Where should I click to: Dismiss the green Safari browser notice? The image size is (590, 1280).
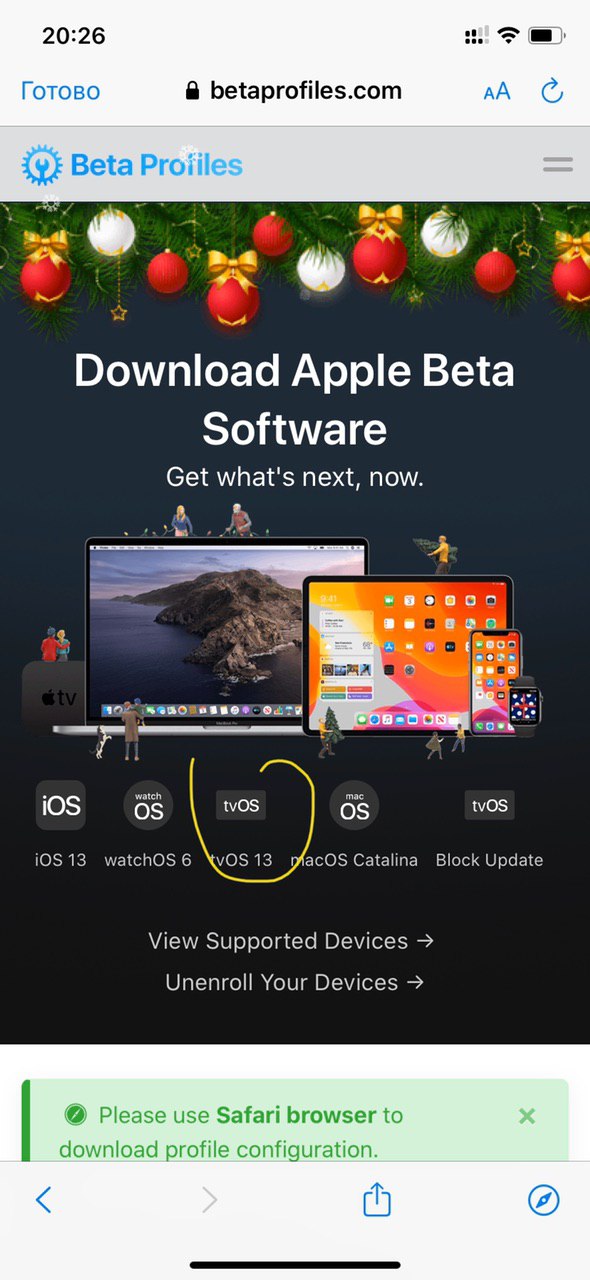[x=527, y=1116]
